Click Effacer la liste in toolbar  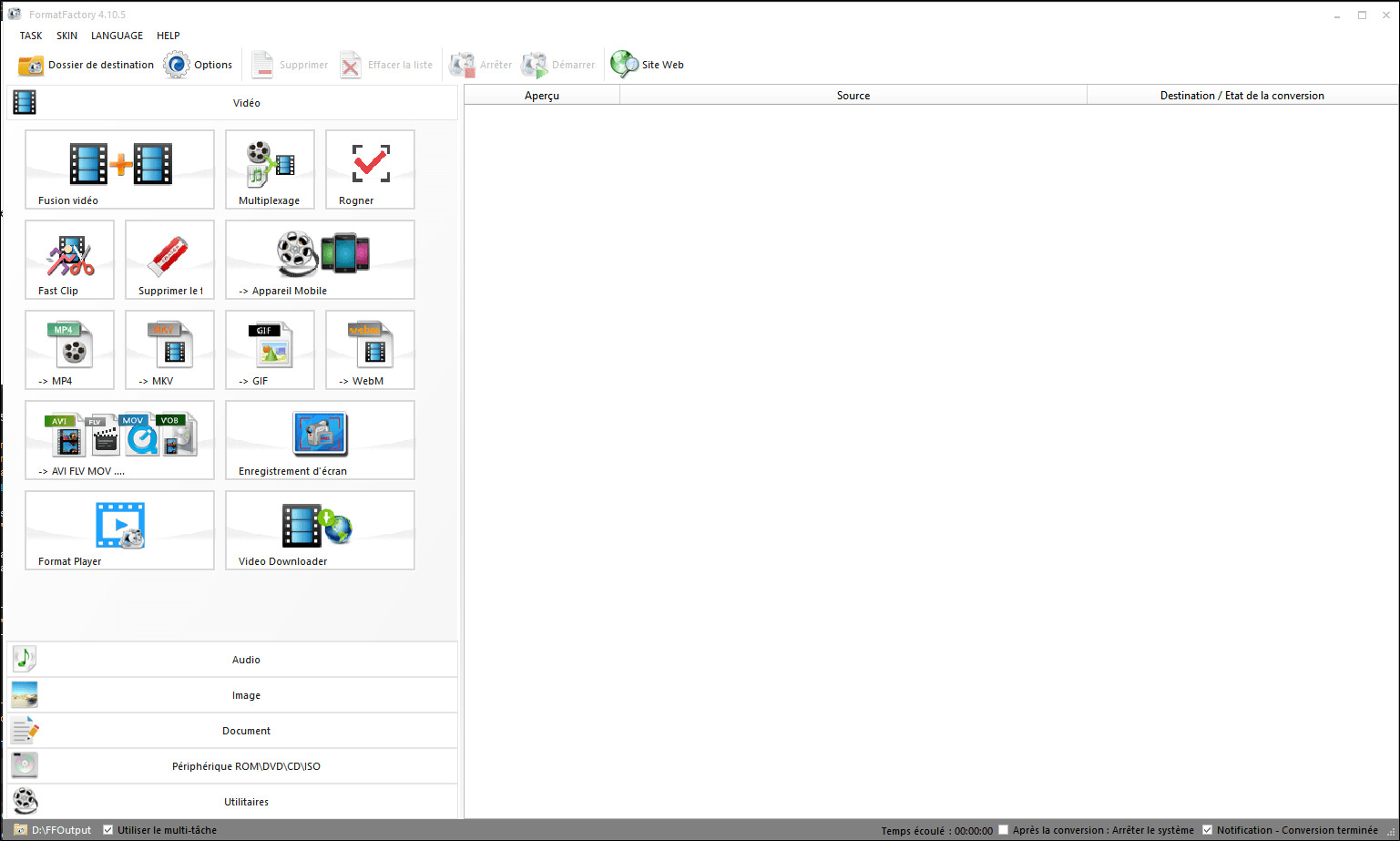tap(386, 65)
